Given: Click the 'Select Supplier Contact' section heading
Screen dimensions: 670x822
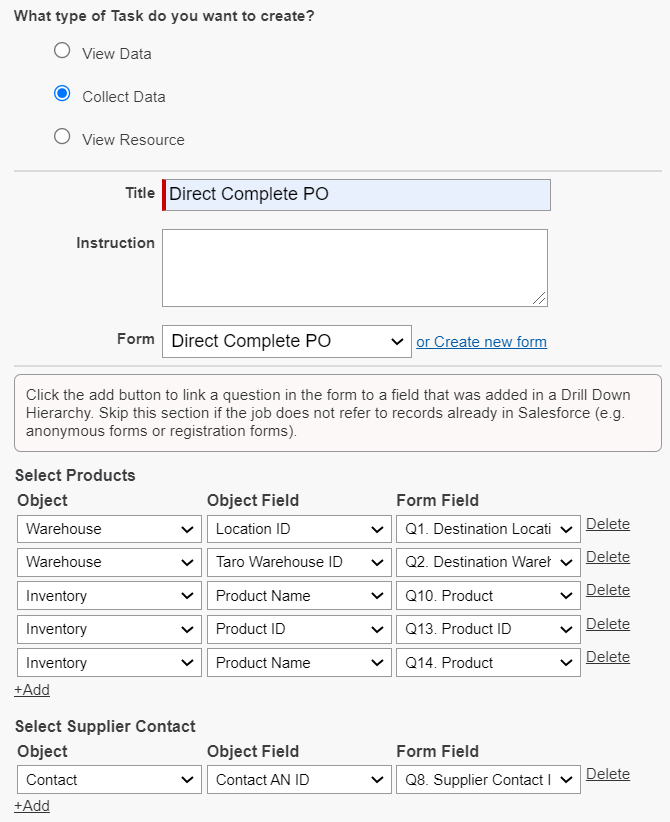Looking at the screenshot, I should (x=105, y=727).
